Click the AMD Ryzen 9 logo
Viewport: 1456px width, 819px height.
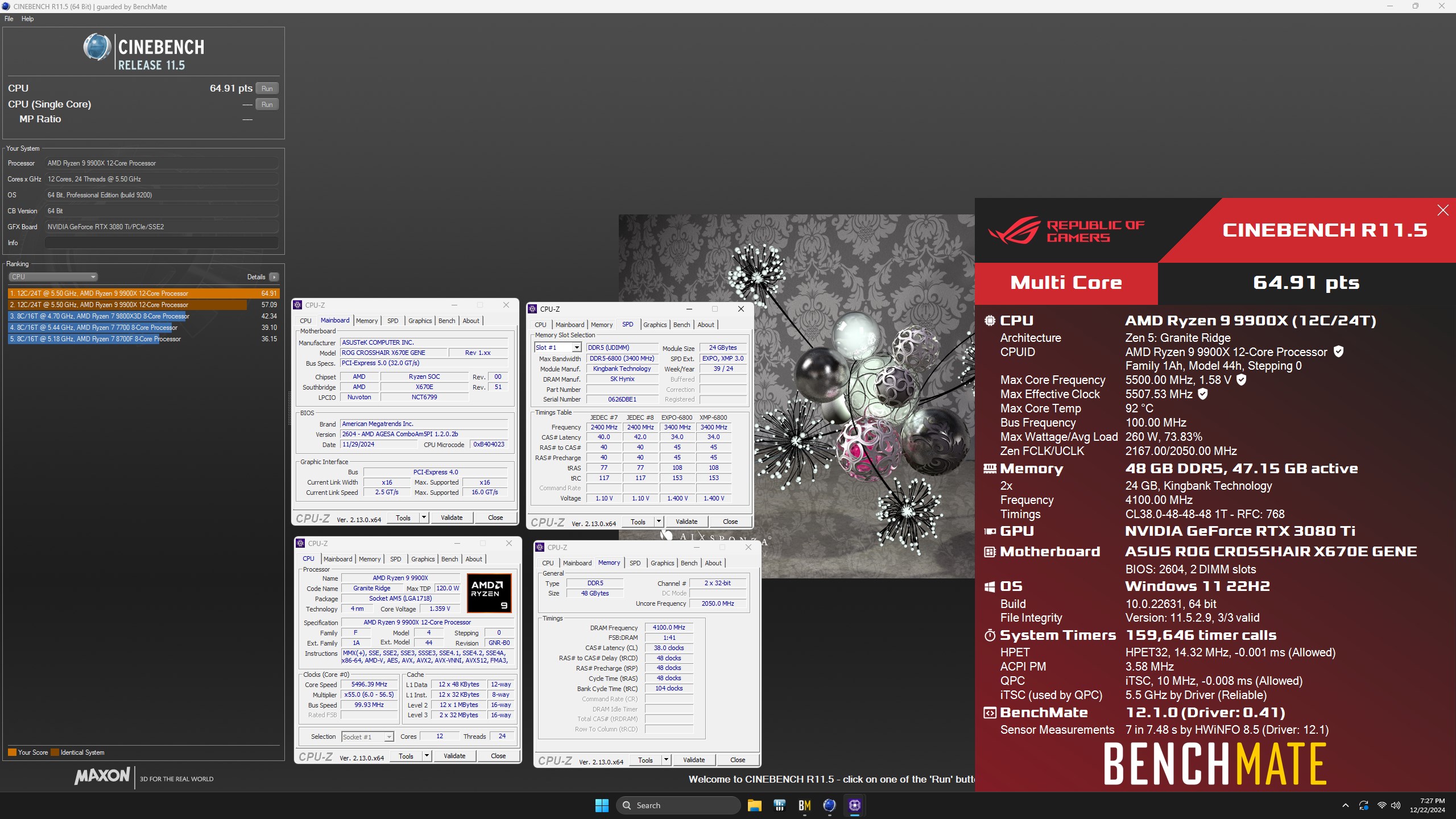coord(489,593)
